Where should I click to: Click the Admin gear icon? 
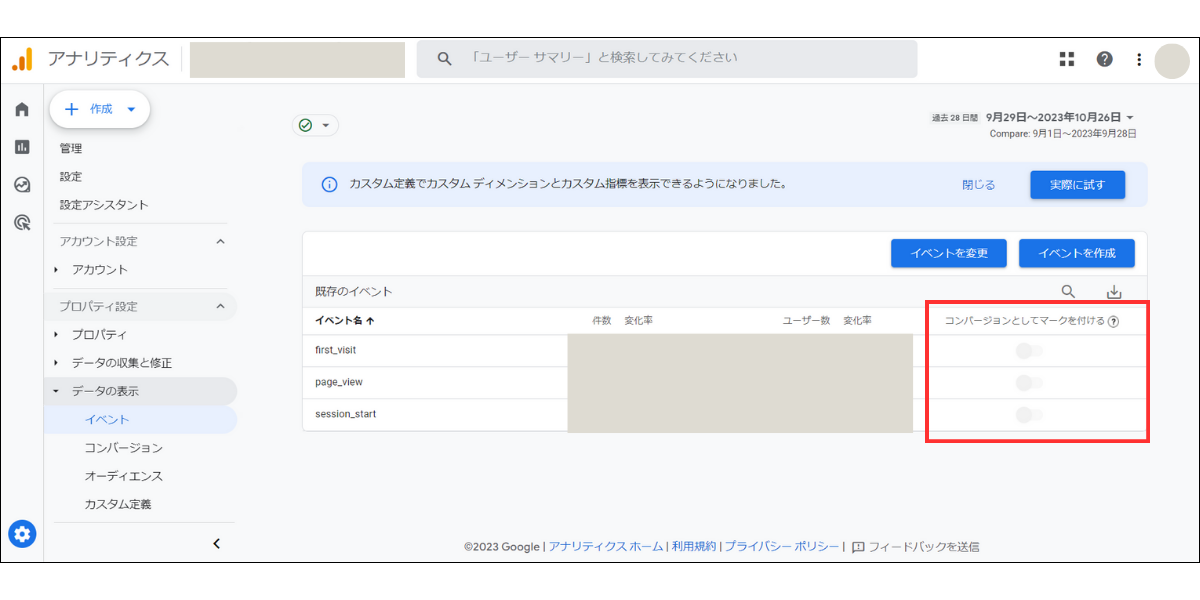(22, 534)
